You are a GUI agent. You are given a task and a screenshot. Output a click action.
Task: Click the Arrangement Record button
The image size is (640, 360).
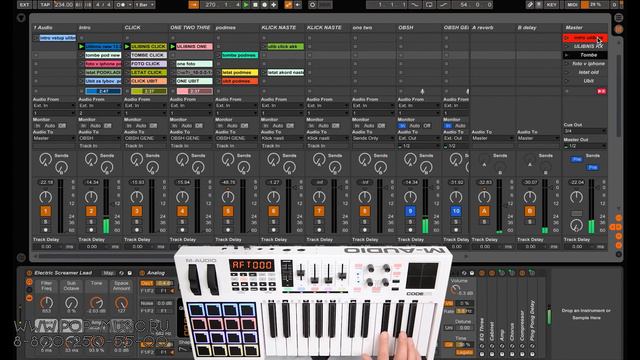[264, 5]
